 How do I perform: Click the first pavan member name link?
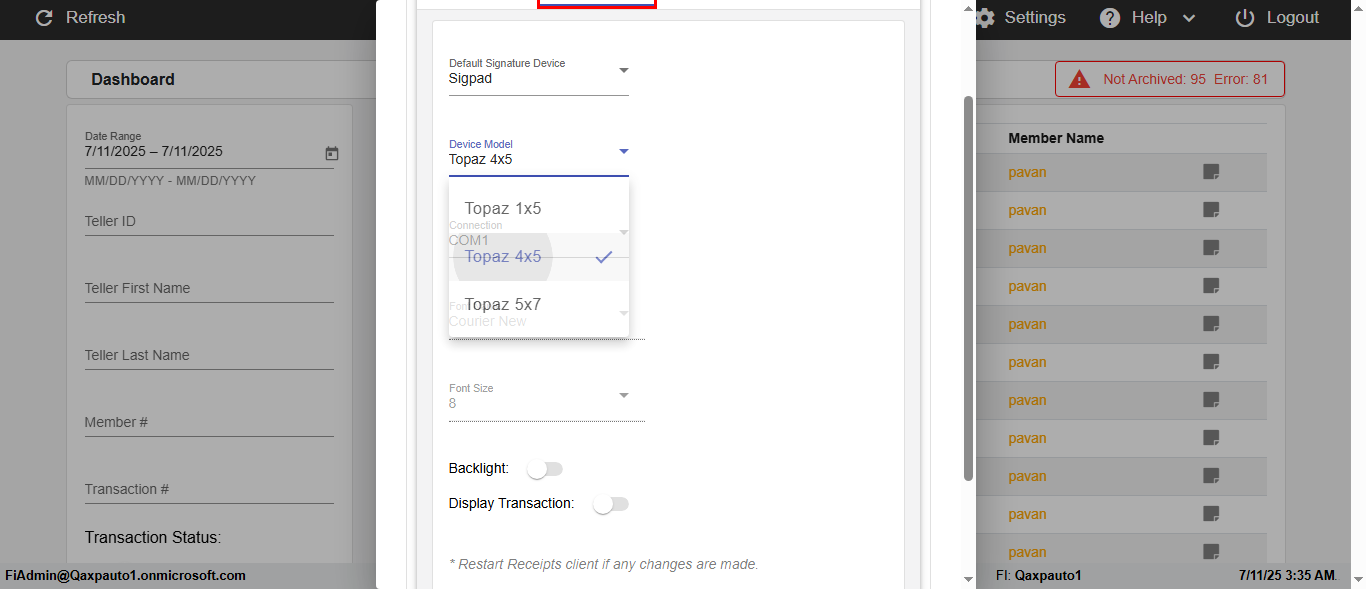point(1027,172)
